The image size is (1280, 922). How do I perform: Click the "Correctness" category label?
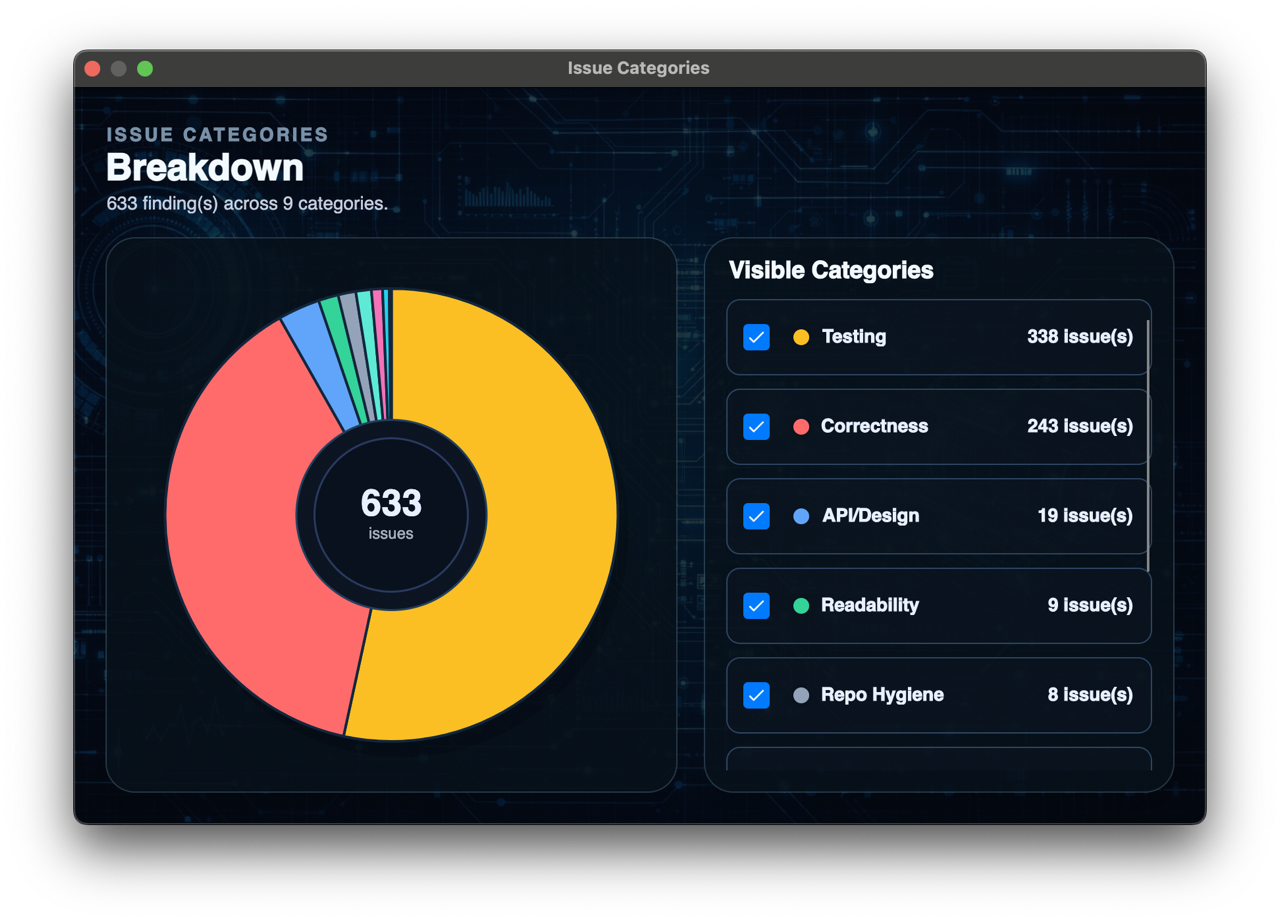tap(875, 427)
